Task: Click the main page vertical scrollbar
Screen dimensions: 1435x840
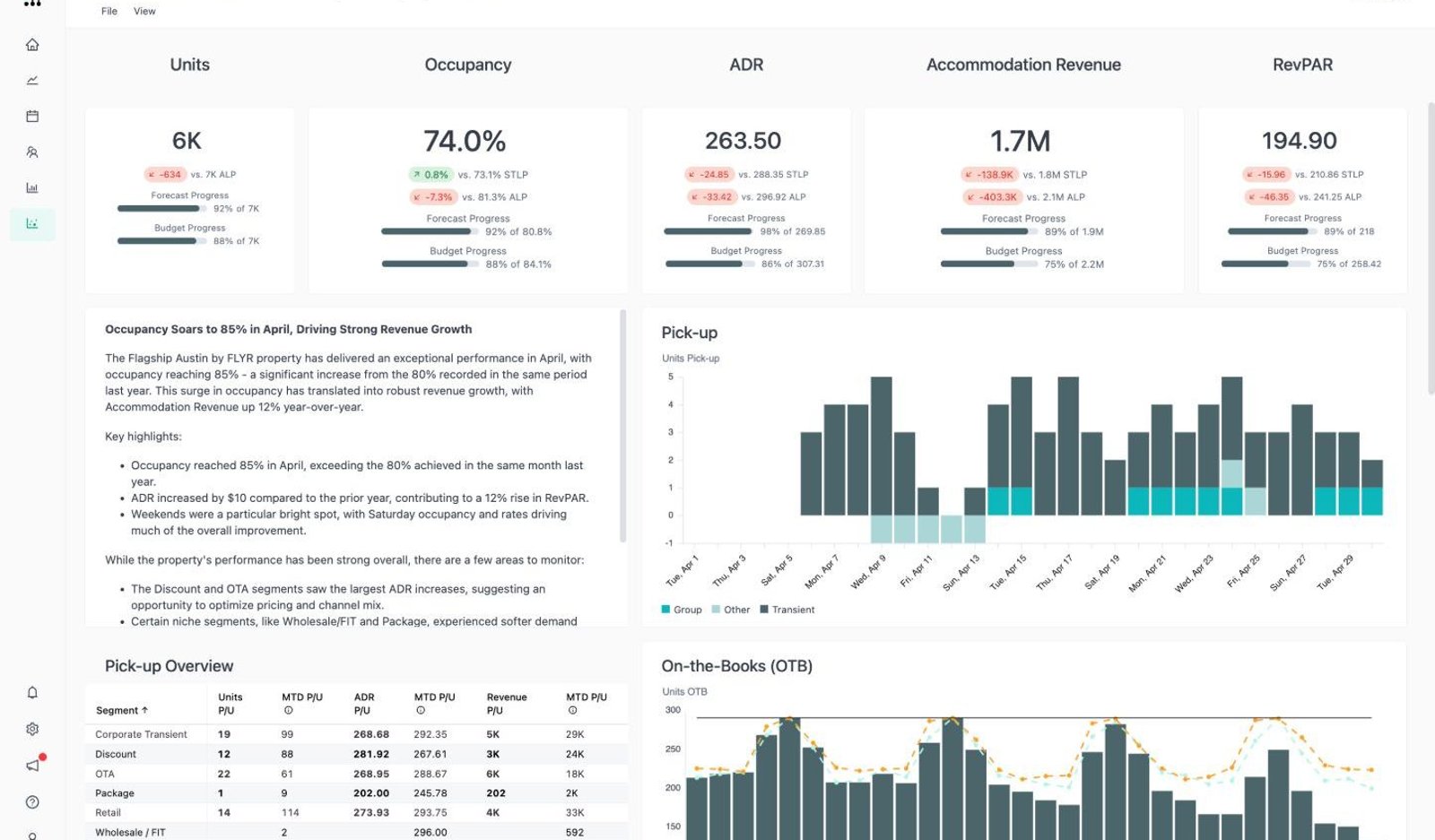Action: (x=1431, y=249)
